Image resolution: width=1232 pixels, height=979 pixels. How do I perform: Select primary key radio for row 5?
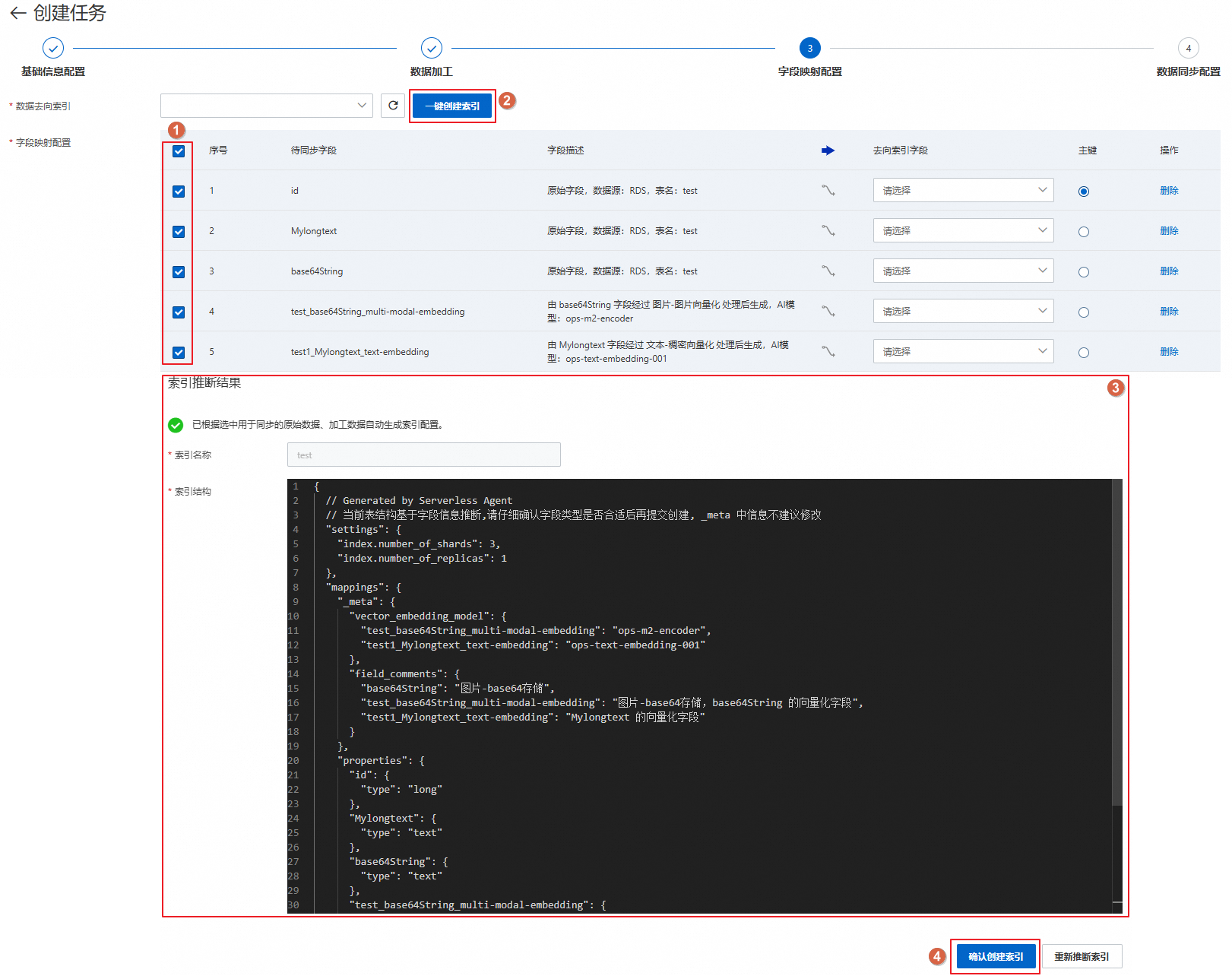pyautogui.click(x=1084, y=353)
